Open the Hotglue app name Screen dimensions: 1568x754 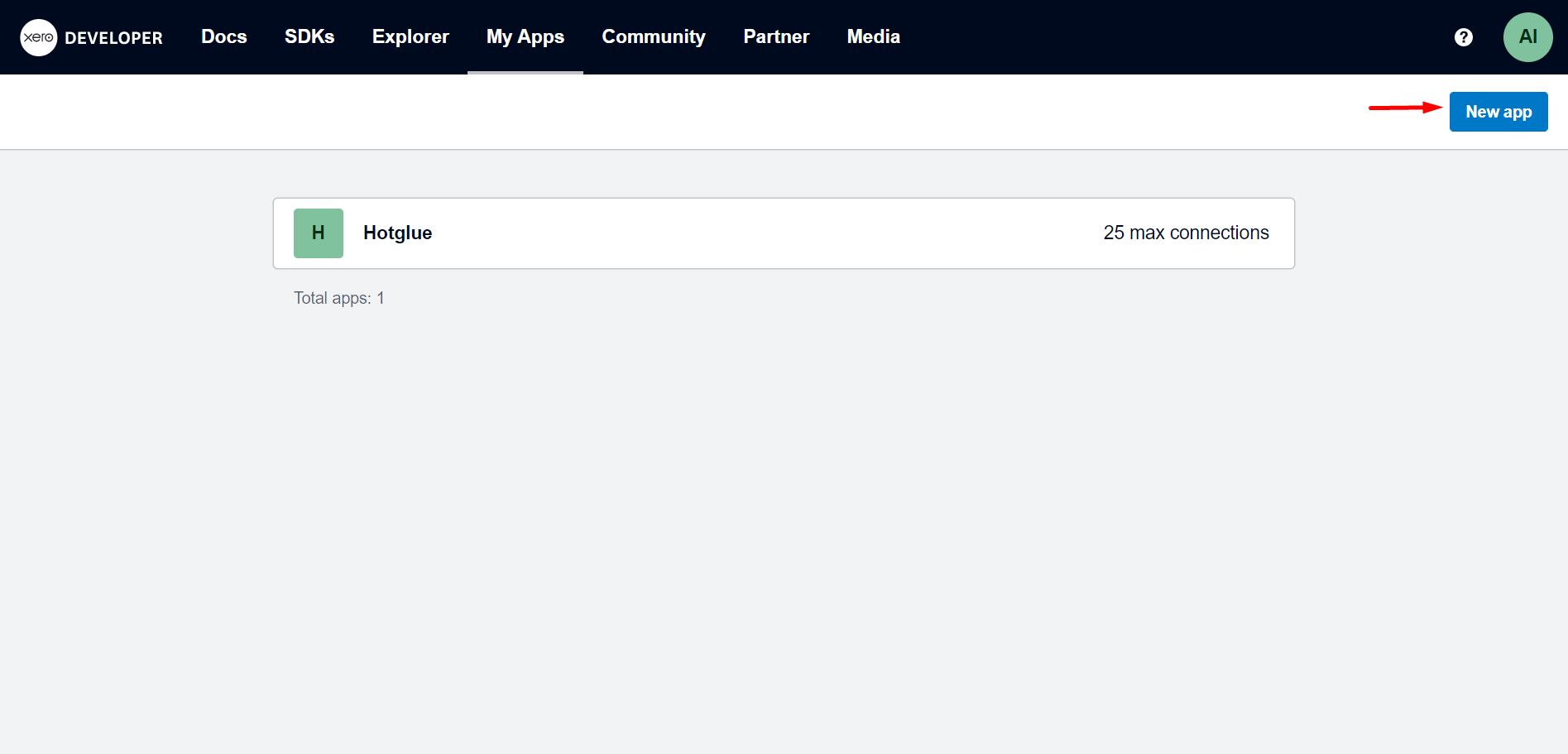(x=398, y=233)
